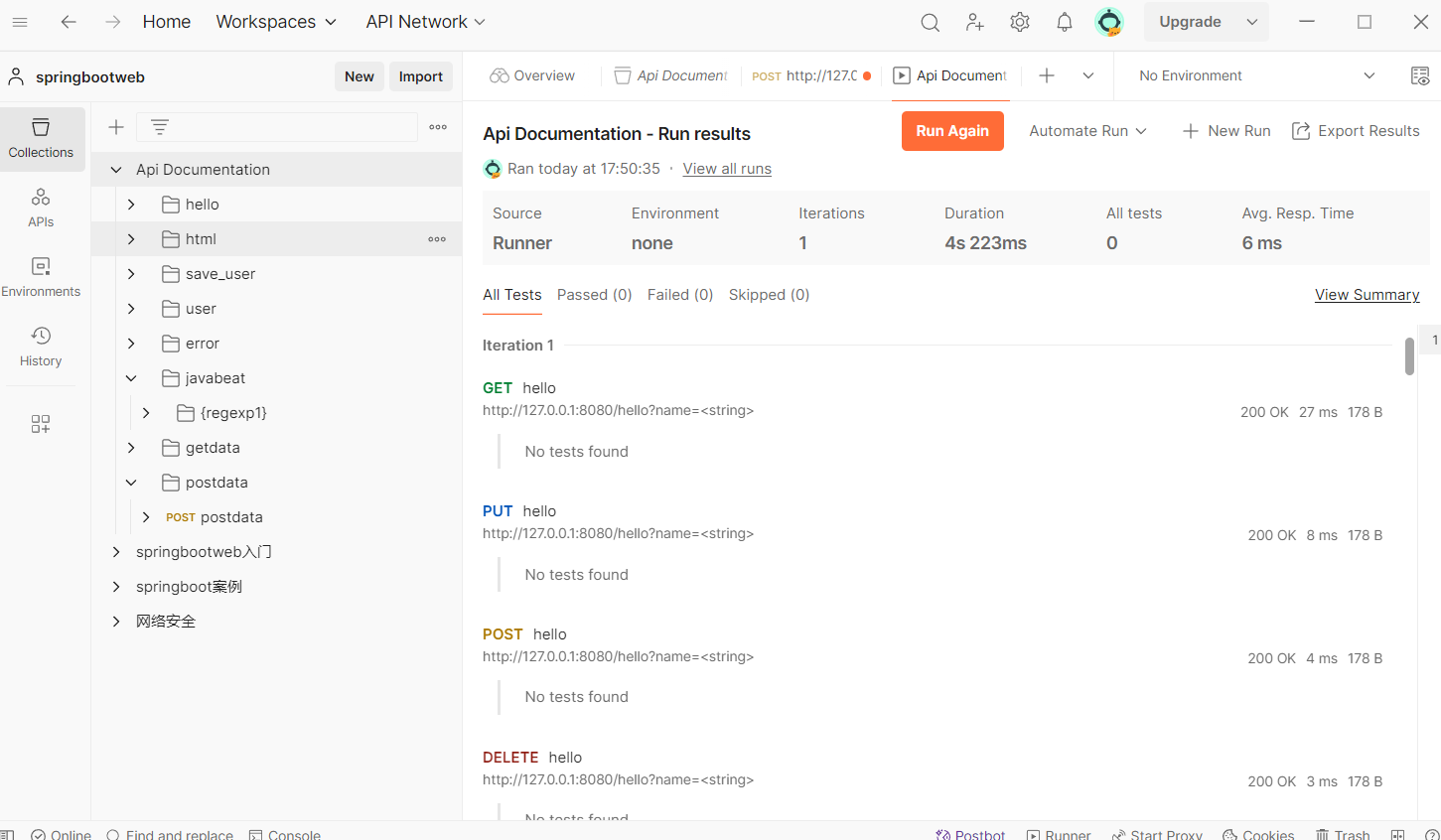Click the Export Results icon button

coord(1356,131)
